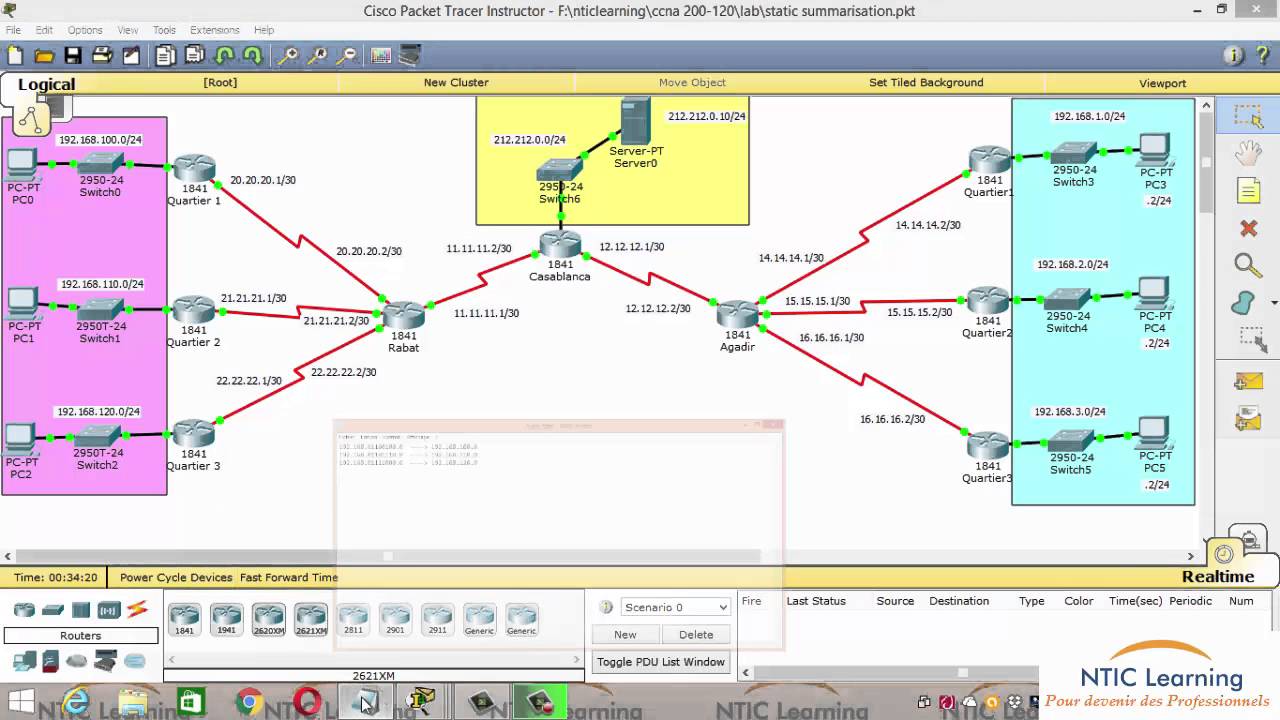
Task: Launch the Activity Wizard toolbar icon
Action: pos(131,56)
